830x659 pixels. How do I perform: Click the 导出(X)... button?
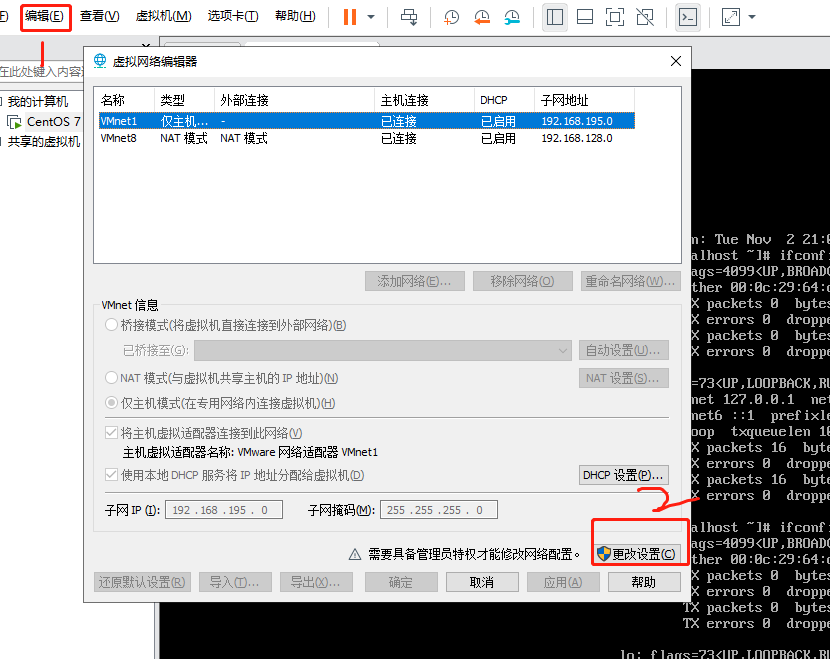[x=316, y=582]
